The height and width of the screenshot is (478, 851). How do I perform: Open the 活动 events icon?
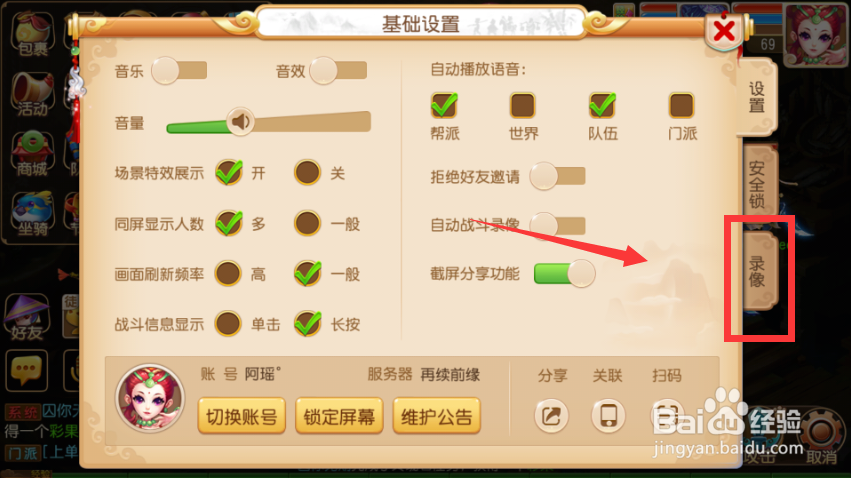click(x=33, y=94)
